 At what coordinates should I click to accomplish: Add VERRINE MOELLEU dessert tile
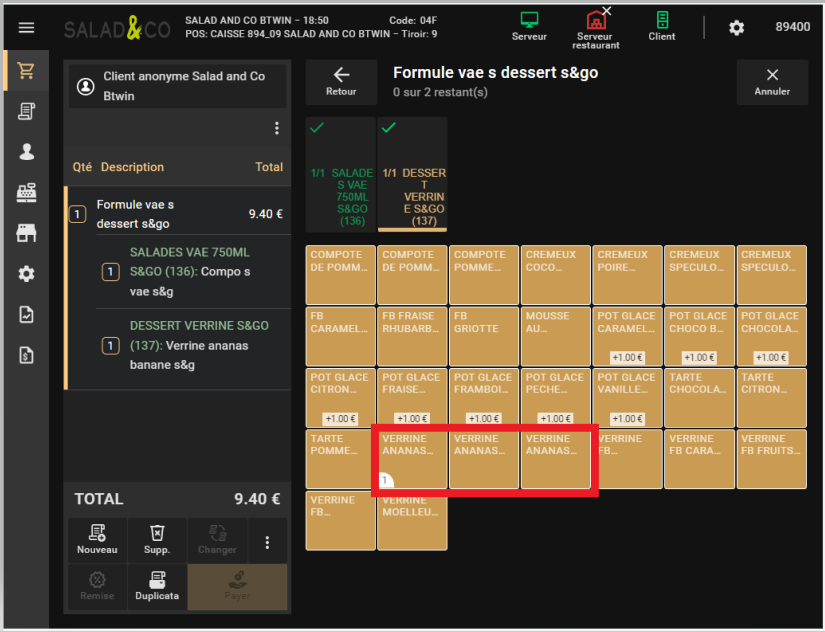(412, 521)
